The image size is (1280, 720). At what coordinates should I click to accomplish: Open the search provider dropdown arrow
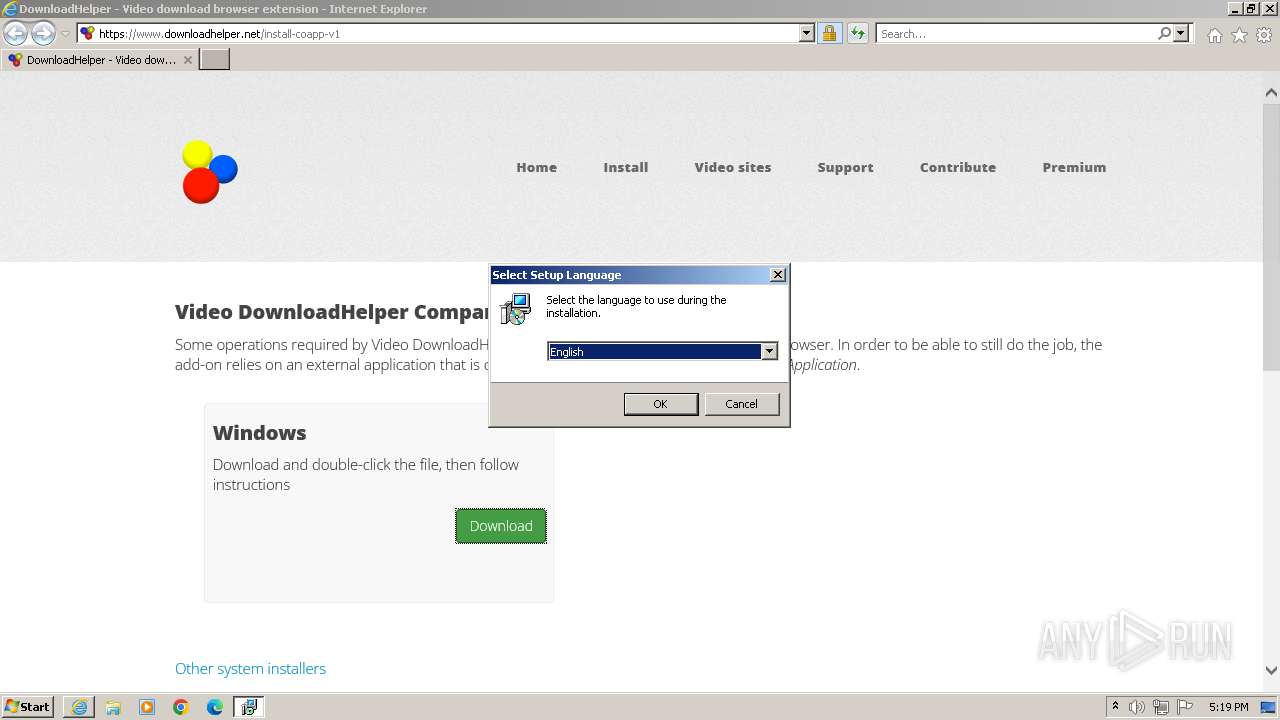(x=1181, y=33)
